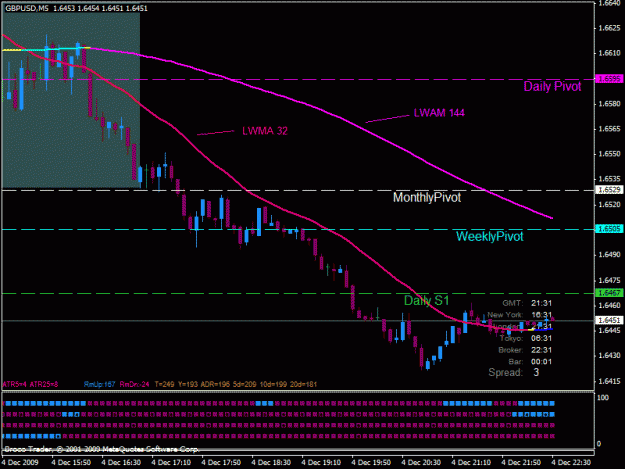The height and width of the screenshot is (469, 625).
Task: Click the '4 Dec 19:50' time axis label
Action: coord(371,463)
